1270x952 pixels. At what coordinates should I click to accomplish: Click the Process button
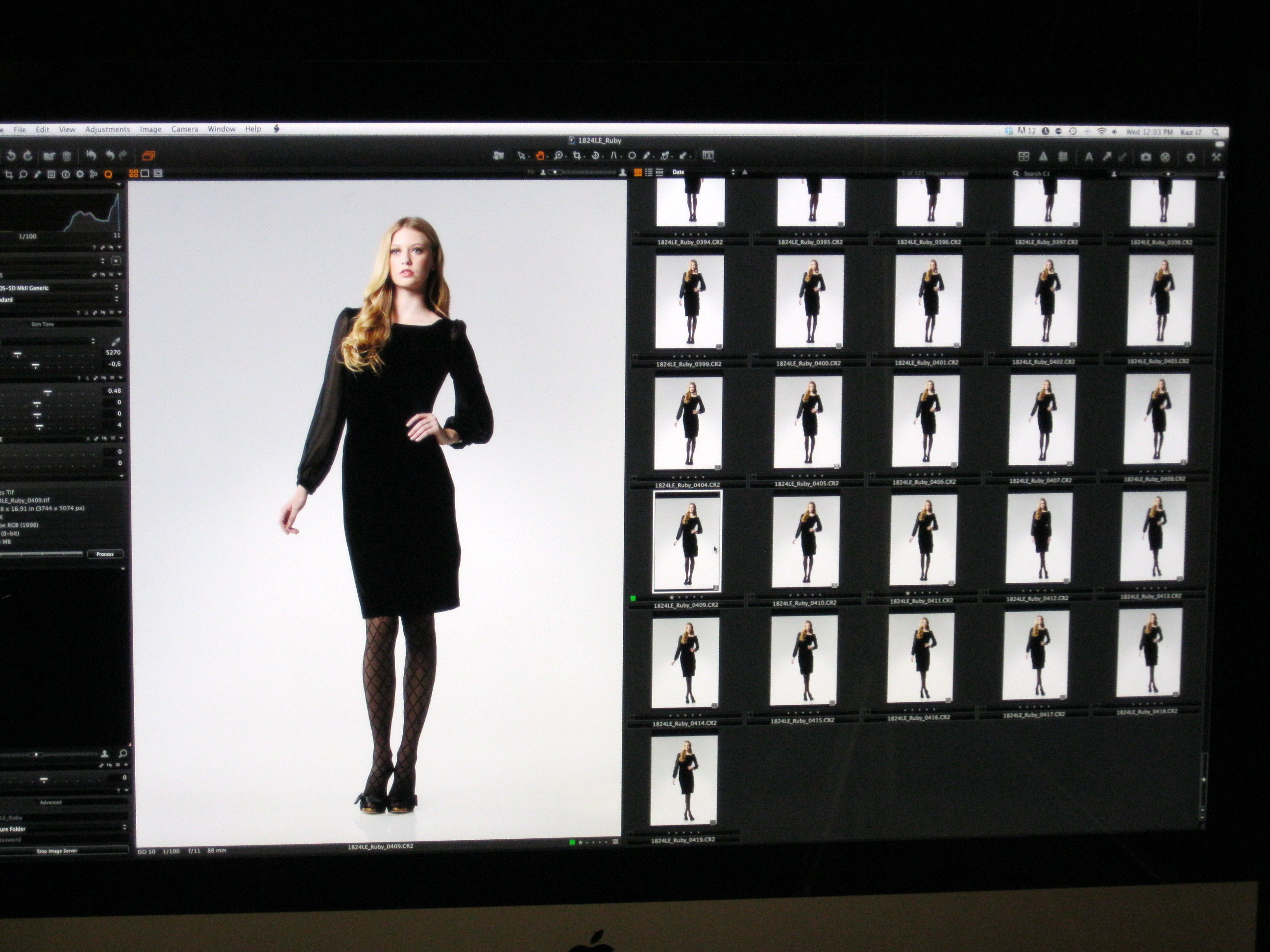pyautogui.click(x=105, y=554)
